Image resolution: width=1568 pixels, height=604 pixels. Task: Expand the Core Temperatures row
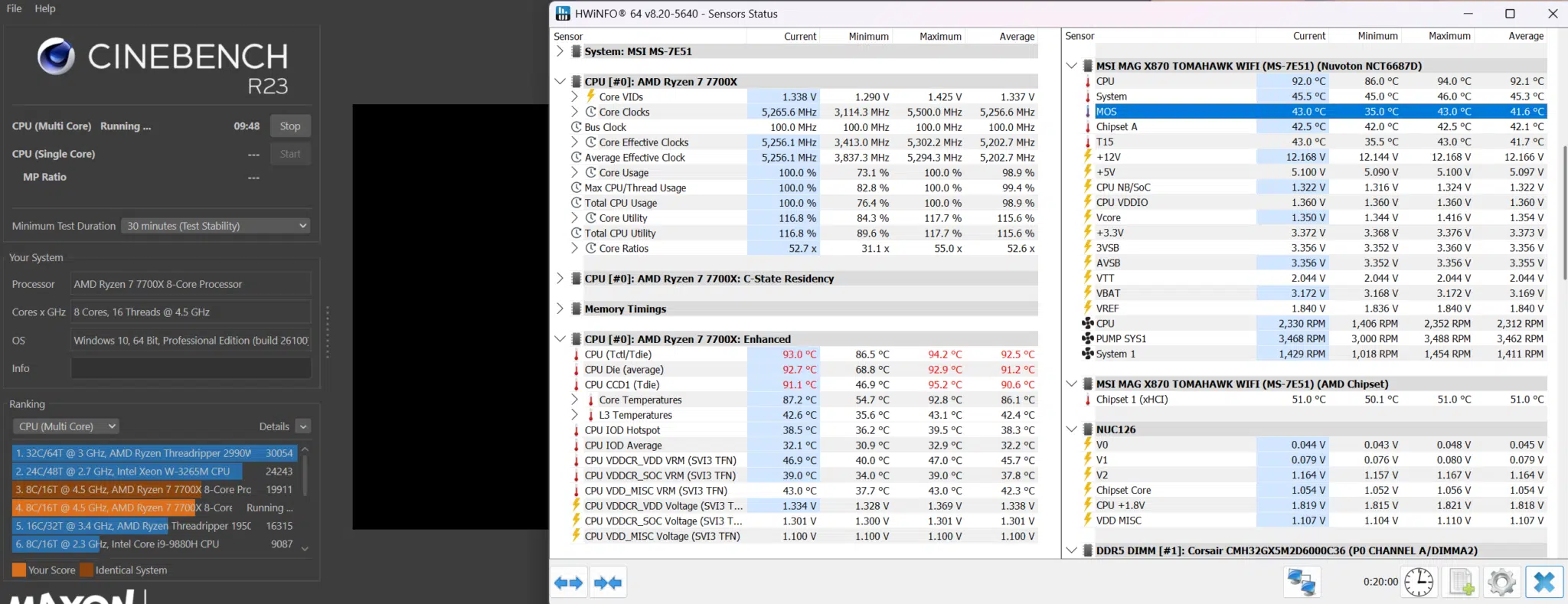574,400
